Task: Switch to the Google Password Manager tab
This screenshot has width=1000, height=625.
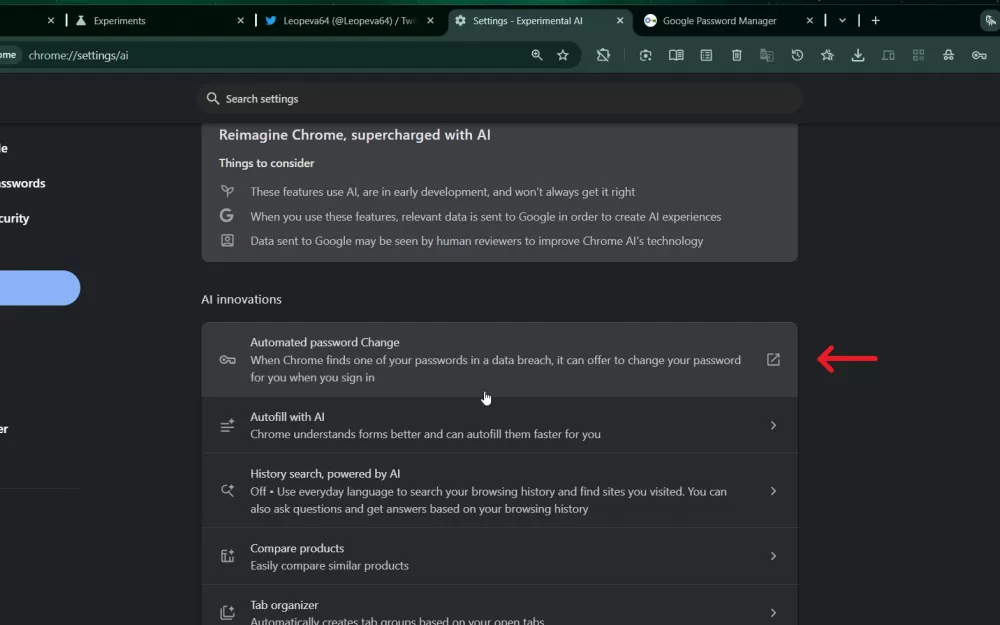Action: (729, 20)
